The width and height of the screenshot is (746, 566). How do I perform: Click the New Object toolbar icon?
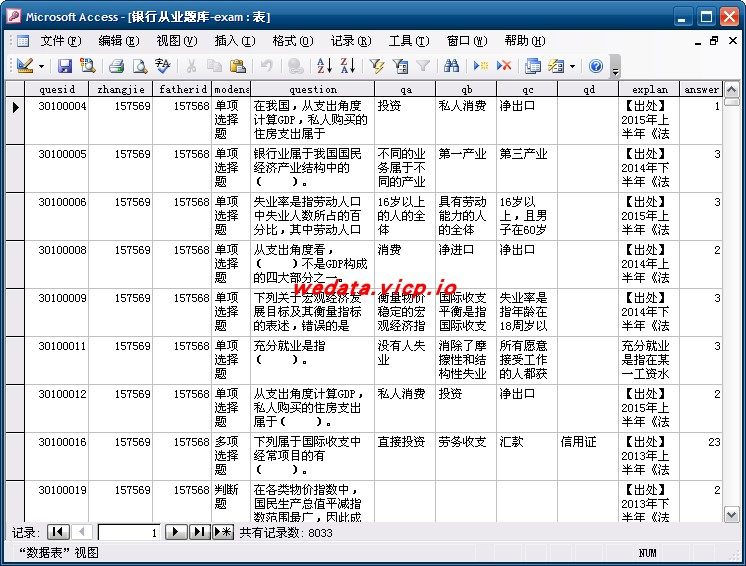click(x=556, y=66)
